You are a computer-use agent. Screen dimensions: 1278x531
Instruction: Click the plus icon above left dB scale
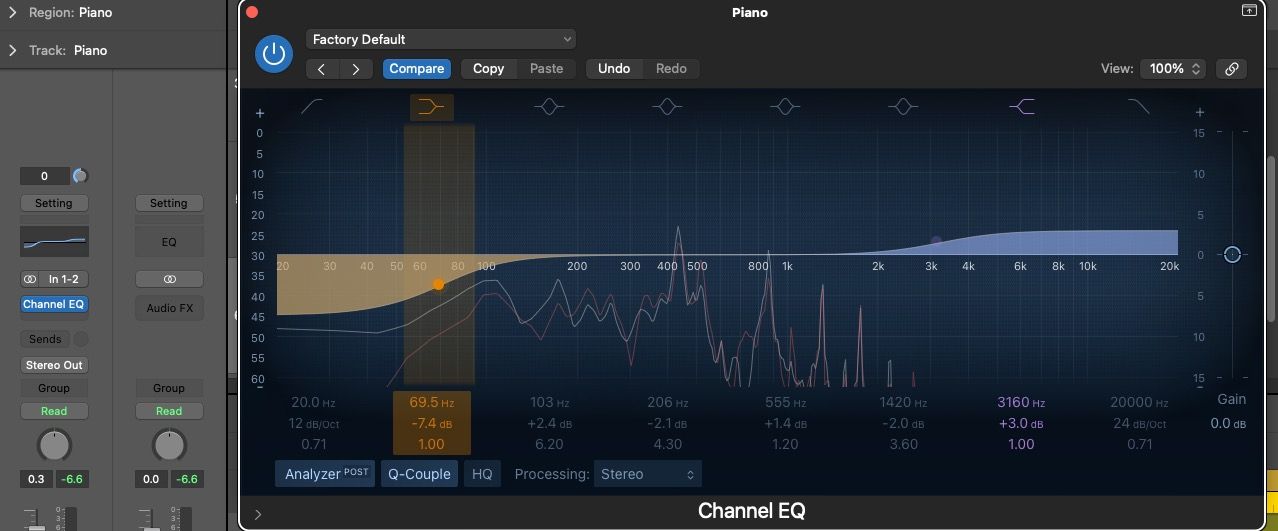(260, 113)
